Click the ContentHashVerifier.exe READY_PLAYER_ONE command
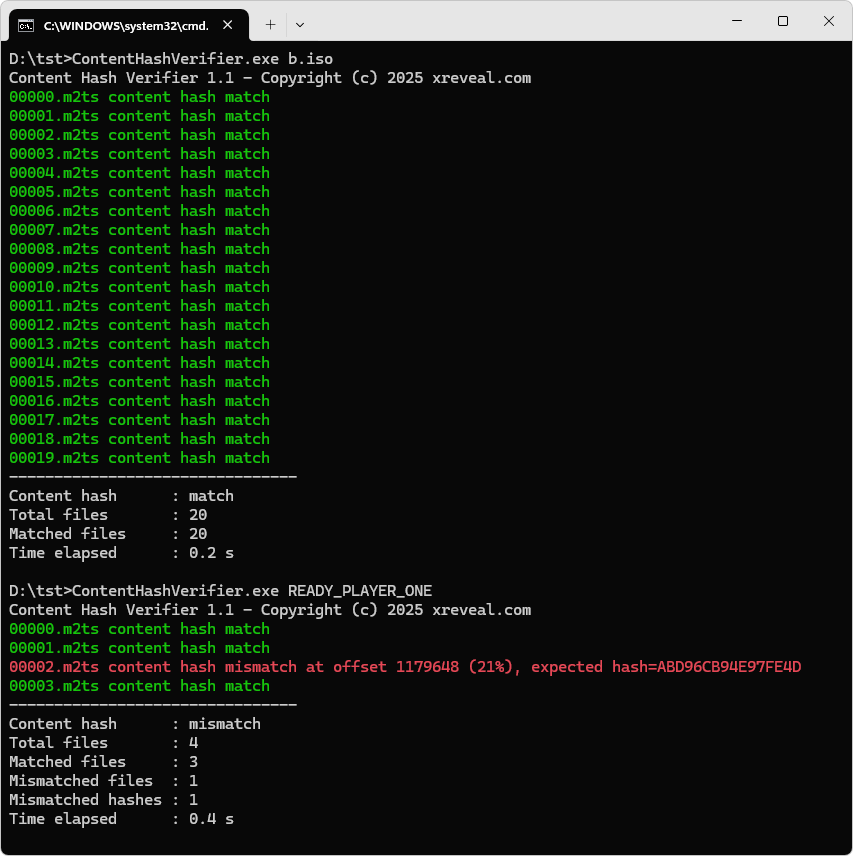The image size is (853, 856). (x=220, y=591)
